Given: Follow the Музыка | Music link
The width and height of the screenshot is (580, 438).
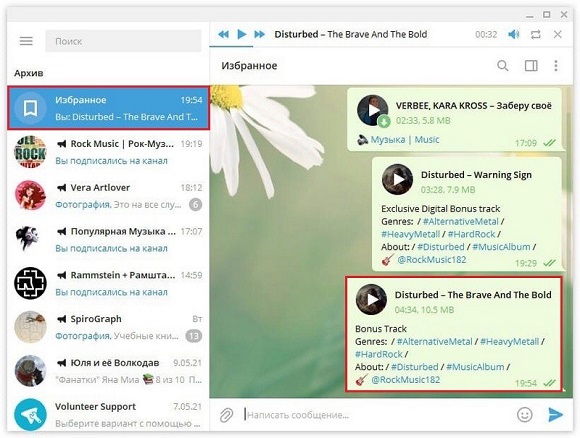Looking at the screenshot, I should point(405,139).
